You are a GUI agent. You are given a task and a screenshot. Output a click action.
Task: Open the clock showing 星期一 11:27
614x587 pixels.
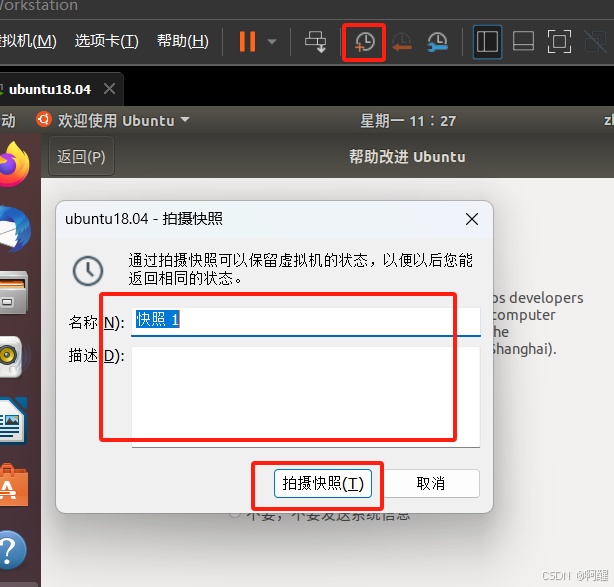point(408,121)
